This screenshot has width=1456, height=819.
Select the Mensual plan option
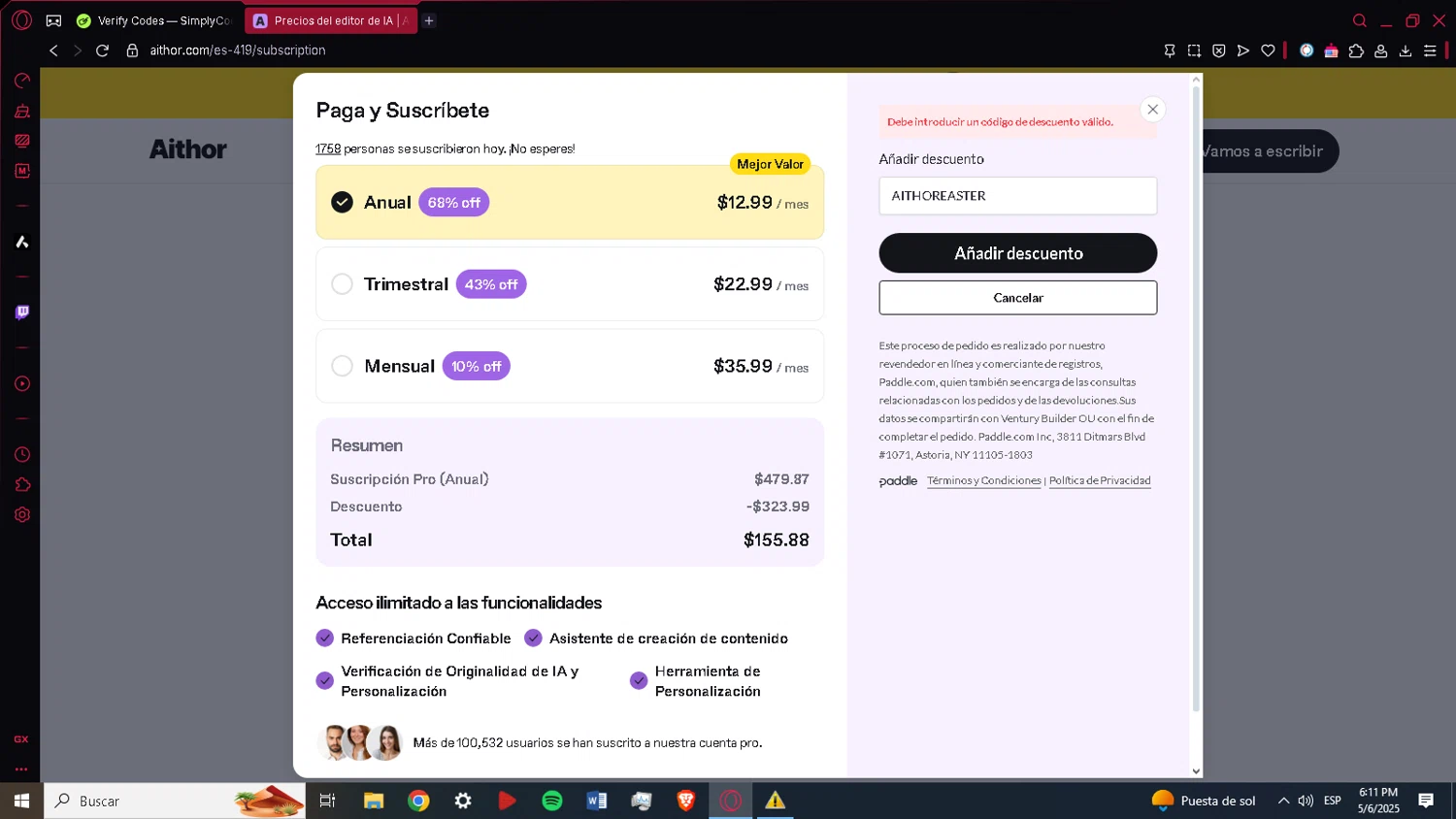[x=570, y=366]
